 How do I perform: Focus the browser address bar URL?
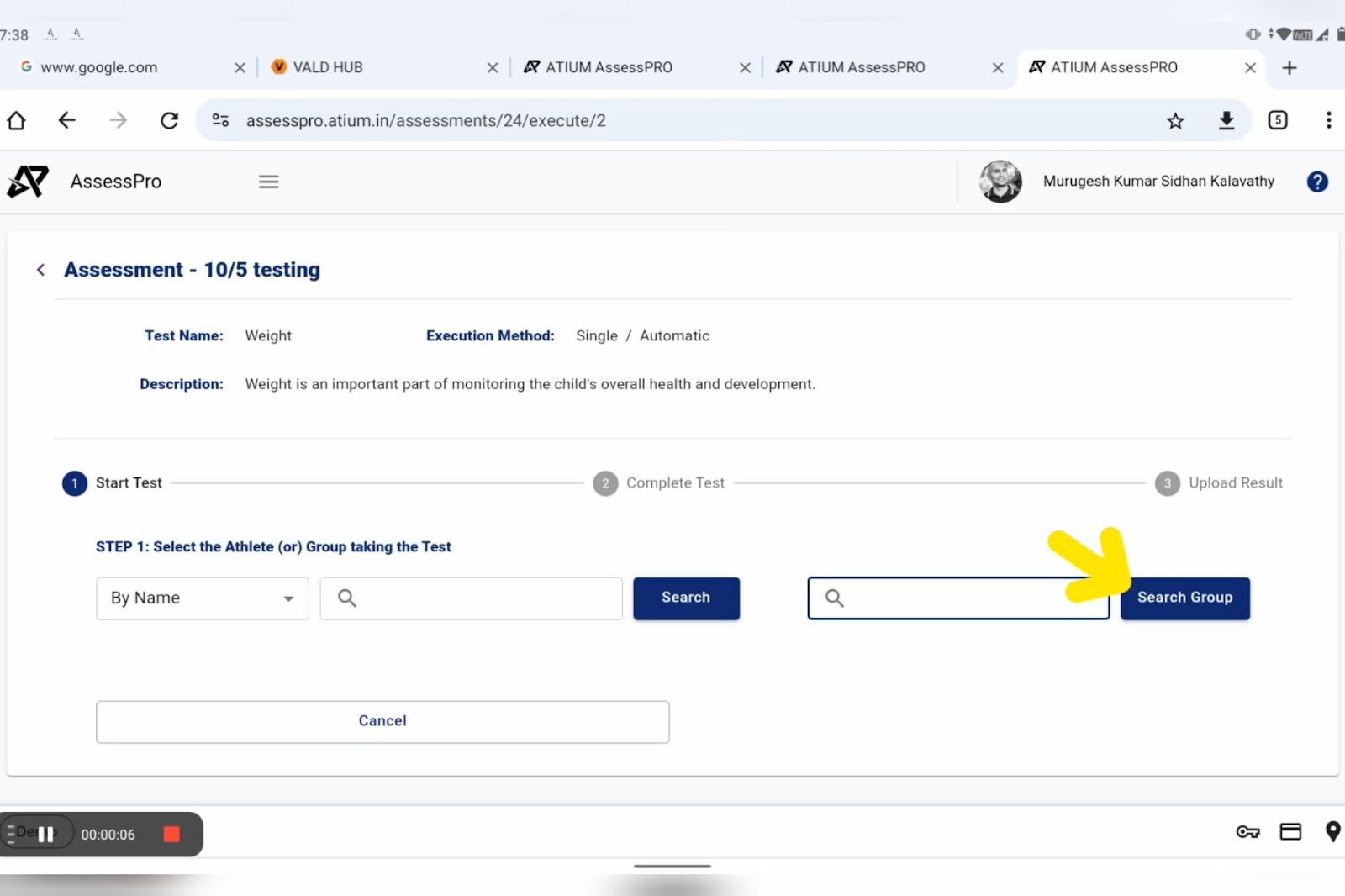pos(425,121)
